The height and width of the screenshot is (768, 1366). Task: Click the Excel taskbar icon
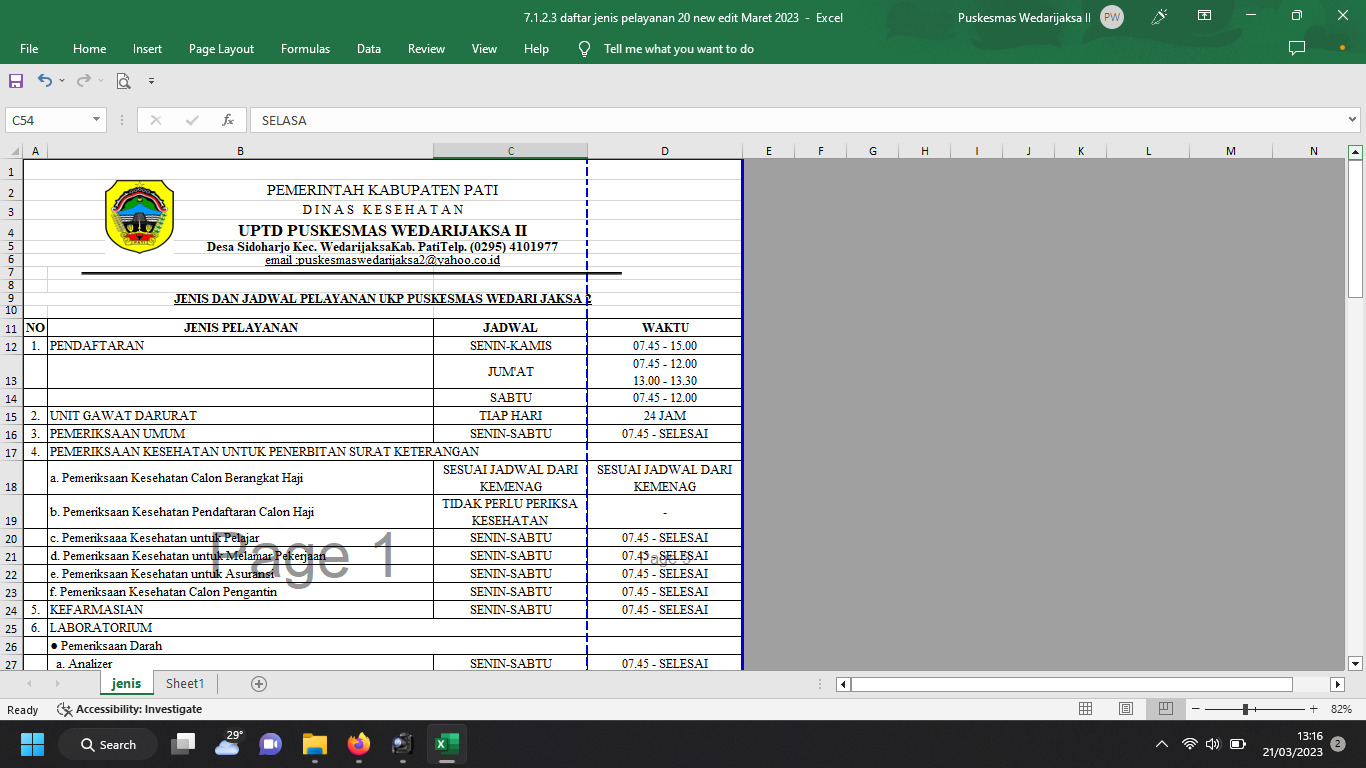(446, 744)
